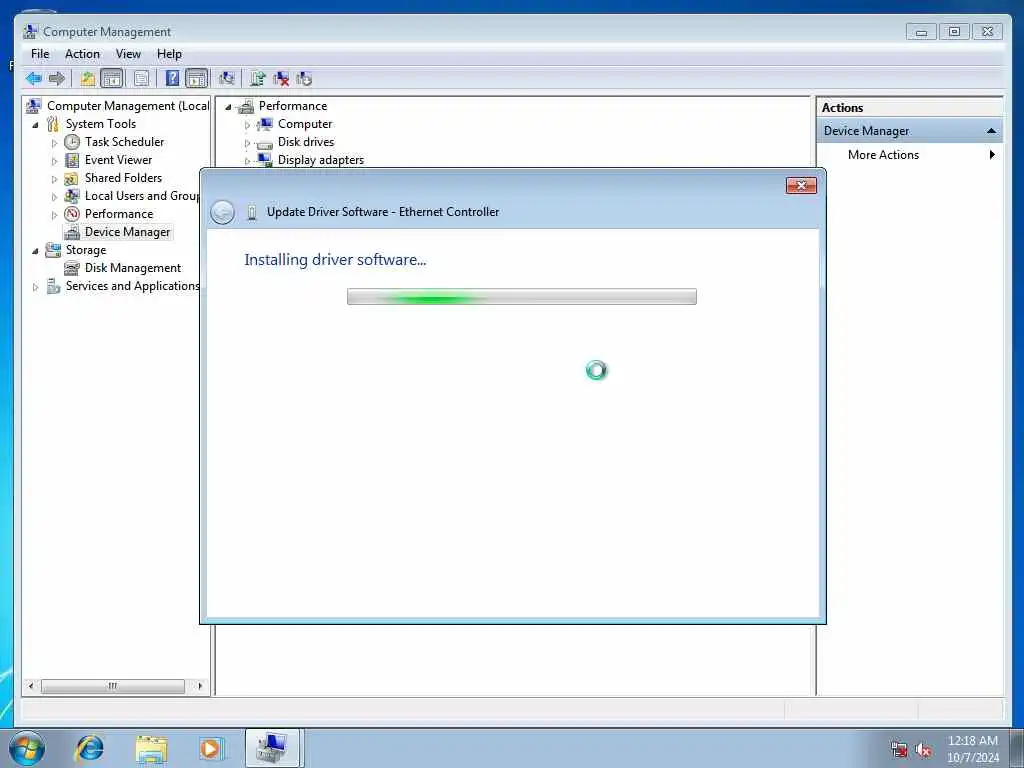Click the blue Help question mark icon
This screenshot has width=1024, height=768.
click(x=172, y=79)
